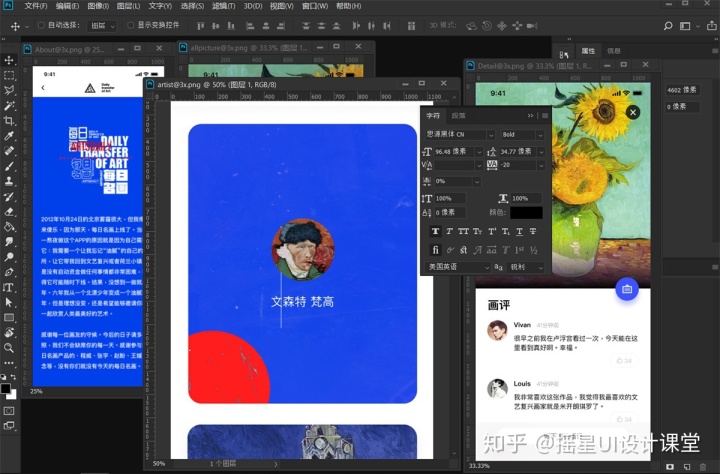Select the Eyedropper tool
720x474 pixels.
click(9, 136)
